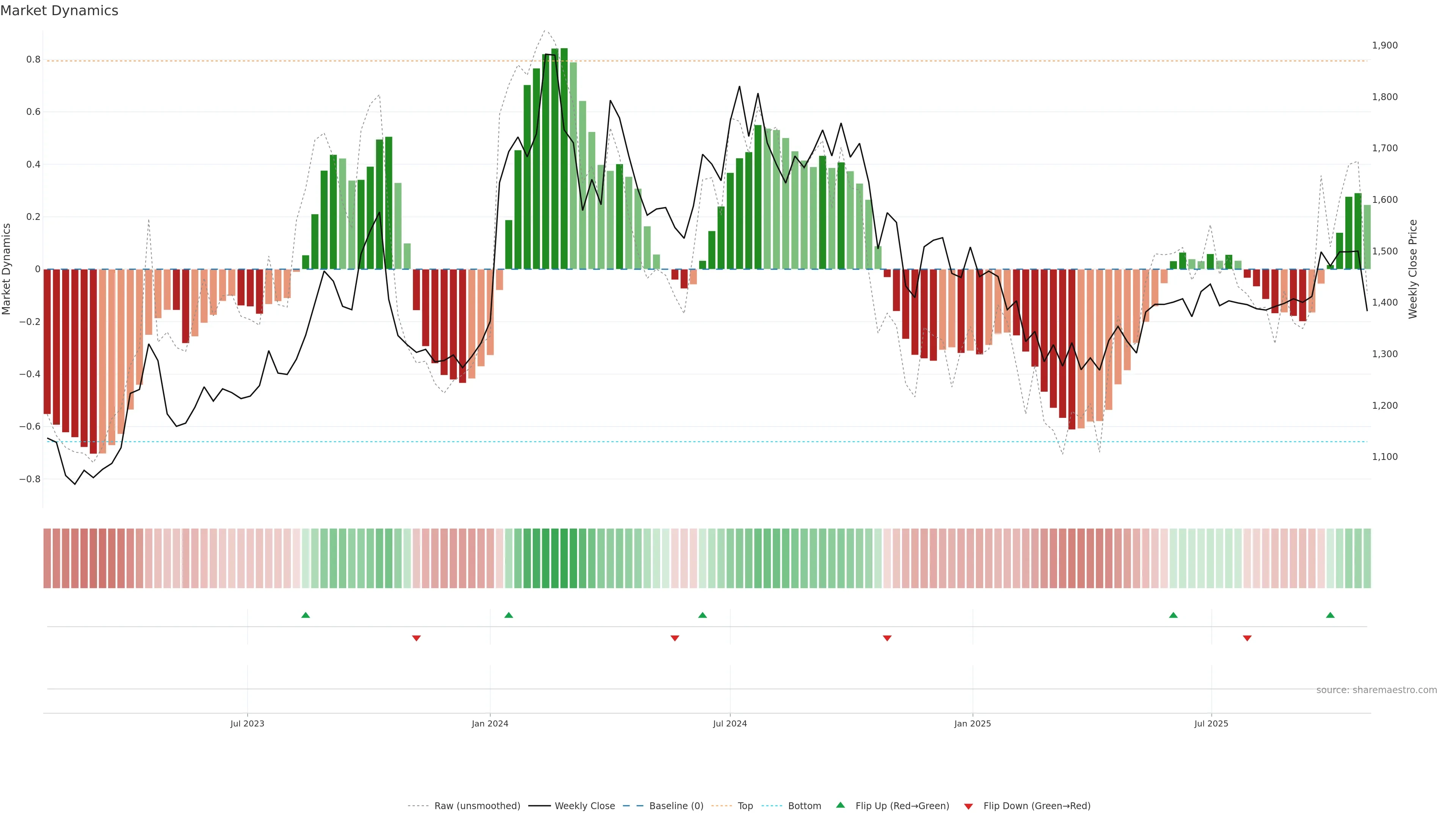1456x819 pixels.
Task: Click the red flip-down marker between Jul 2024 and Jan 2025
Action: click(887, 638)
